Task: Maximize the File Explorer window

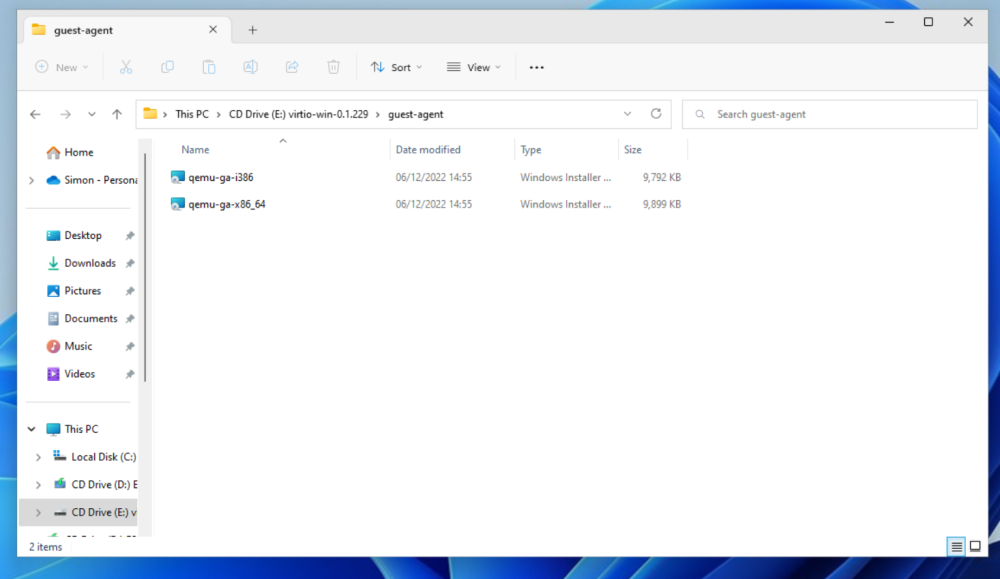Action: click(x=928, y=22)
